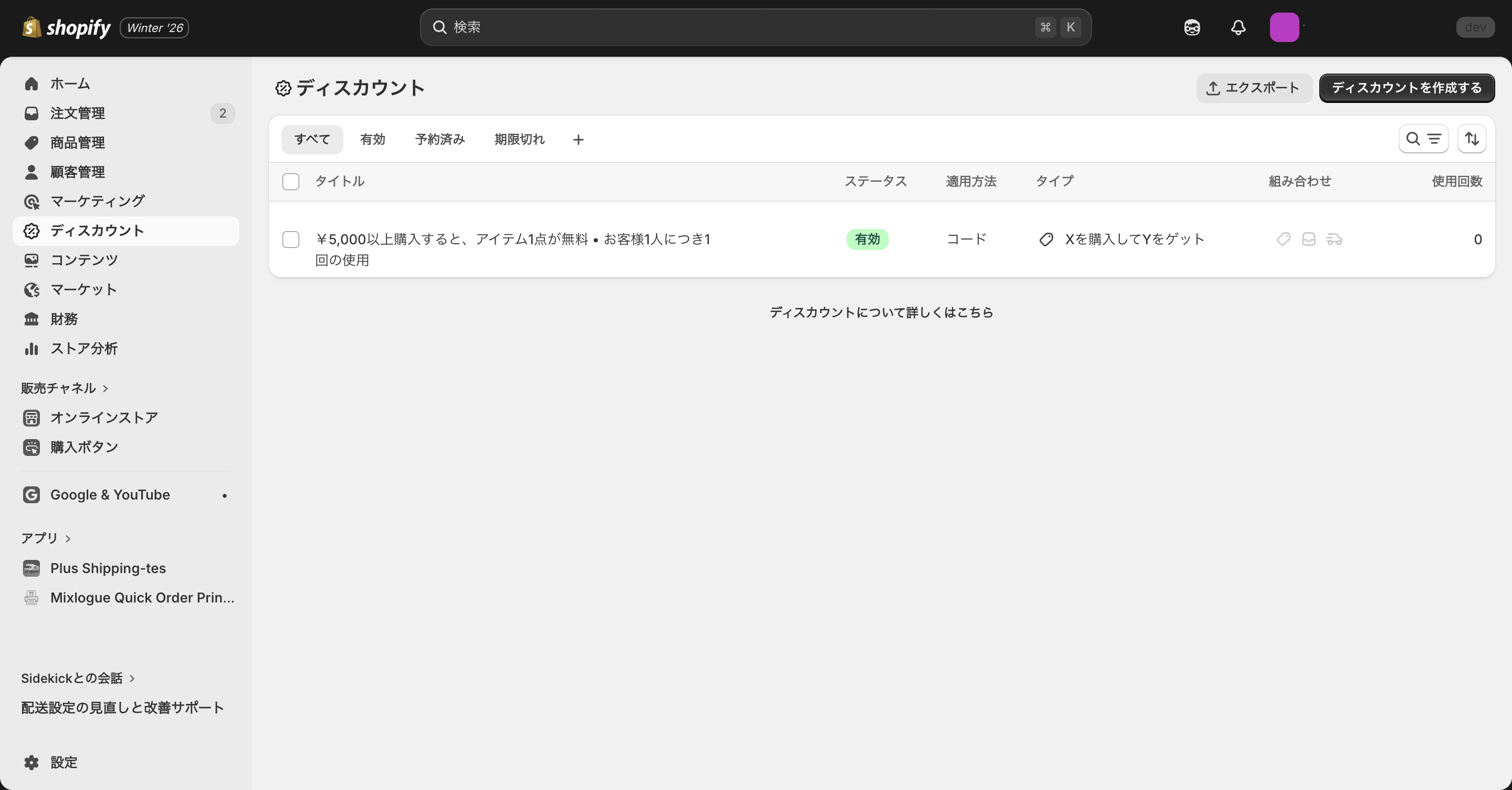This screenshot has width=1512, height=790.
Task: Expand the アプリ section
Action: (46, 537)
